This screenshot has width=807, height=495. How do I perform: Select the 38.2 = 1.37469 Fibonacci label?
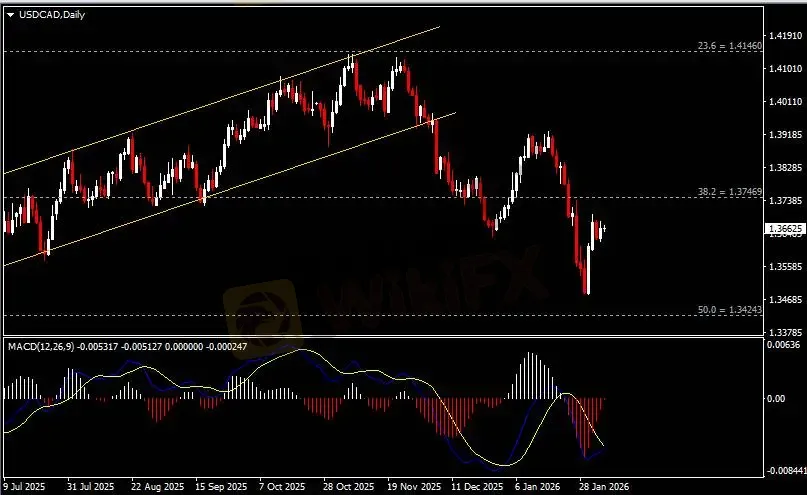click(x=730, y=192)
